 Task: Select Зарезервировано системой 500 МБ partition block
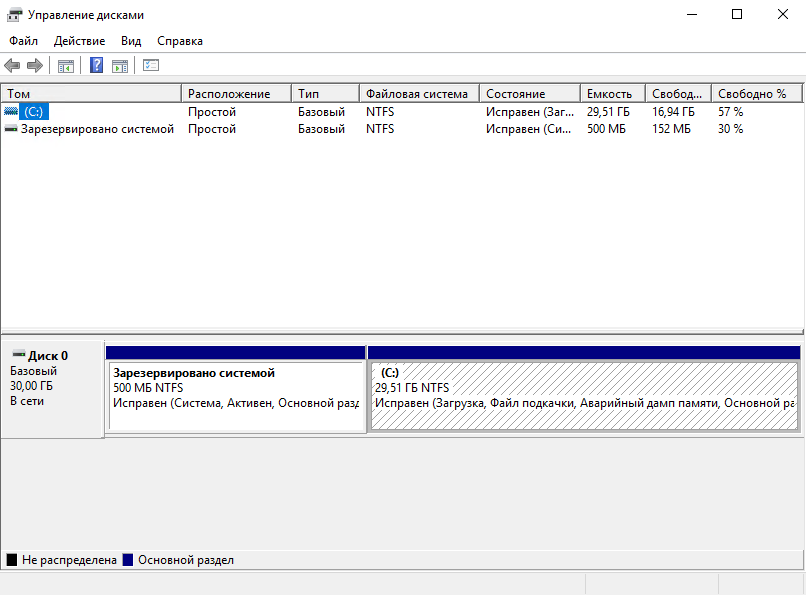[x=236, y=396]
